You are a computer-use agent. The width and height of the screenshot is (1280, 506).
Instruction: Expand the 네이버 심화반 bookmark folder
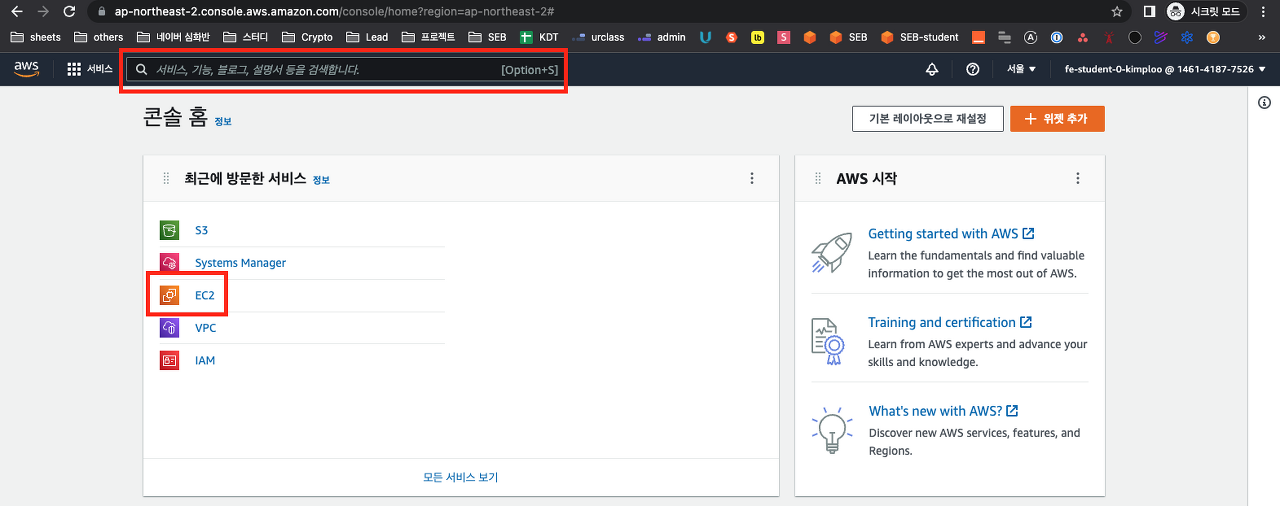point(173,37)
